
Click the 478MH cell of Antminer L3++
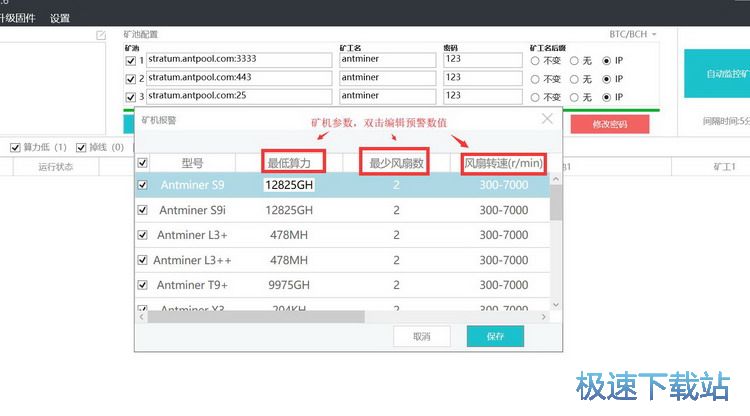(289, 260)
